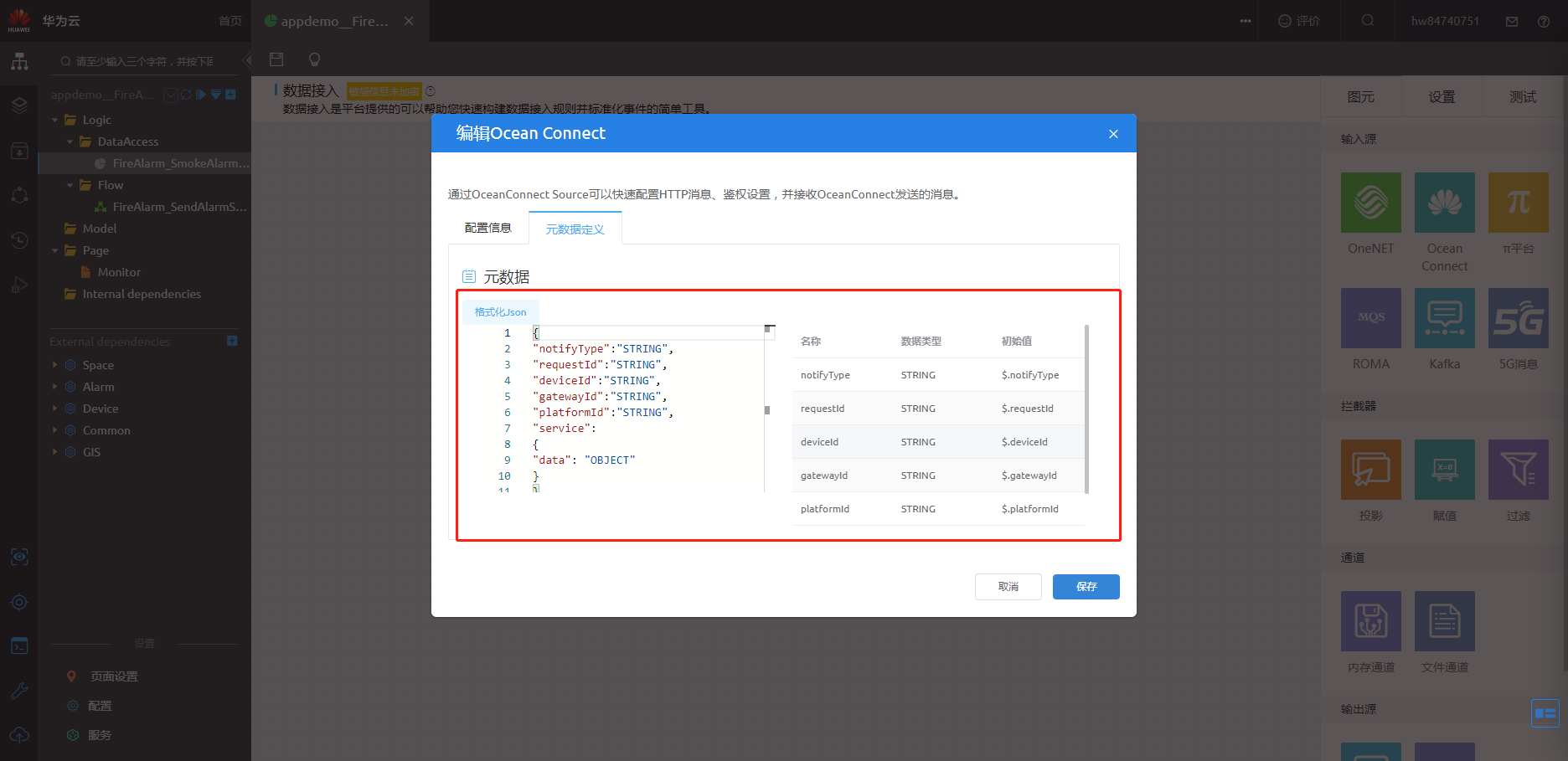Click the save icon in the editor toolbar
Screen dimensions: 1568x761
click(x=276, y=59)
